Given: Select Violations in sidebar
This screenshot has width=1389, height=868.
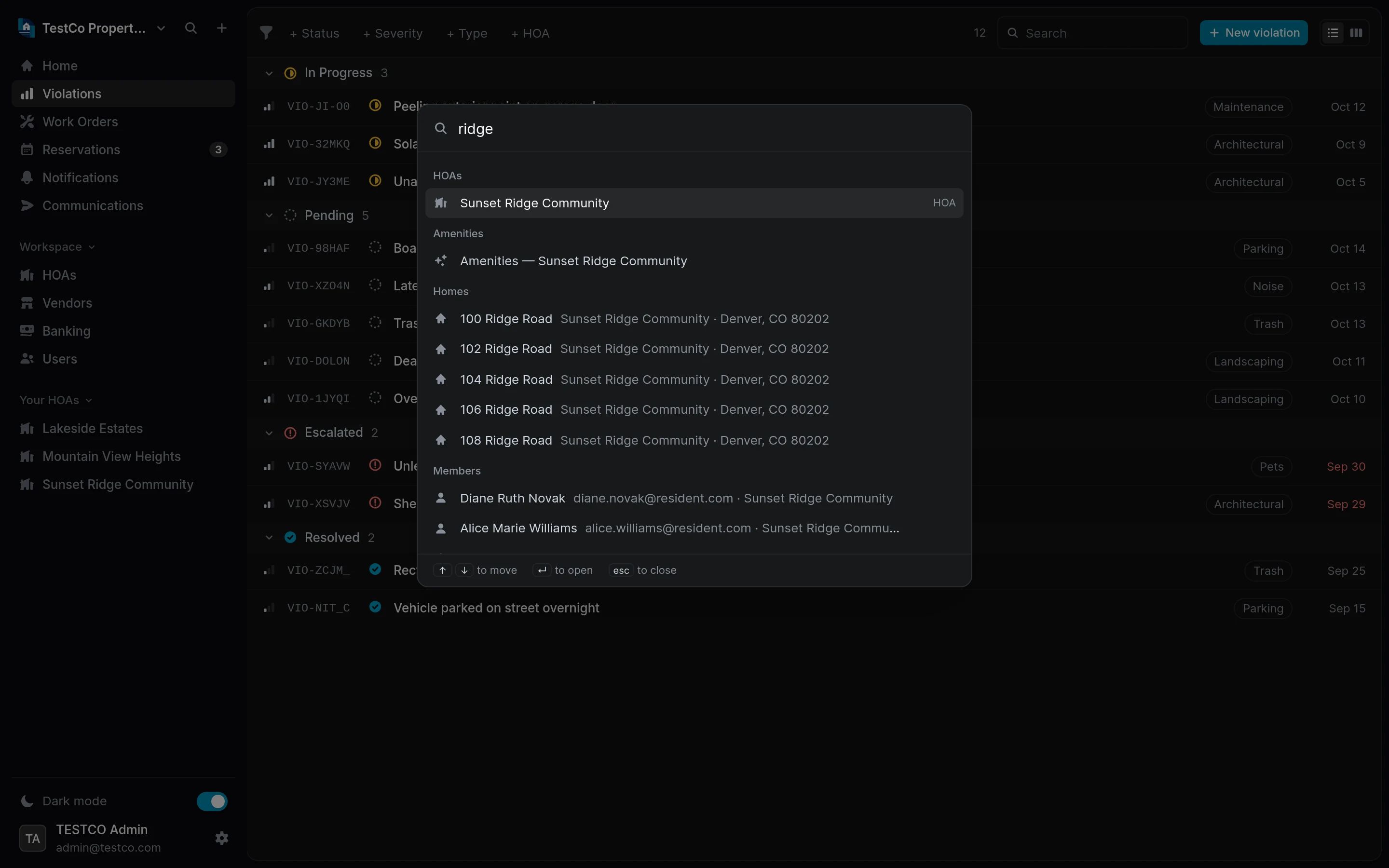Looking at the screenshot, I should [x=123, y=94].
